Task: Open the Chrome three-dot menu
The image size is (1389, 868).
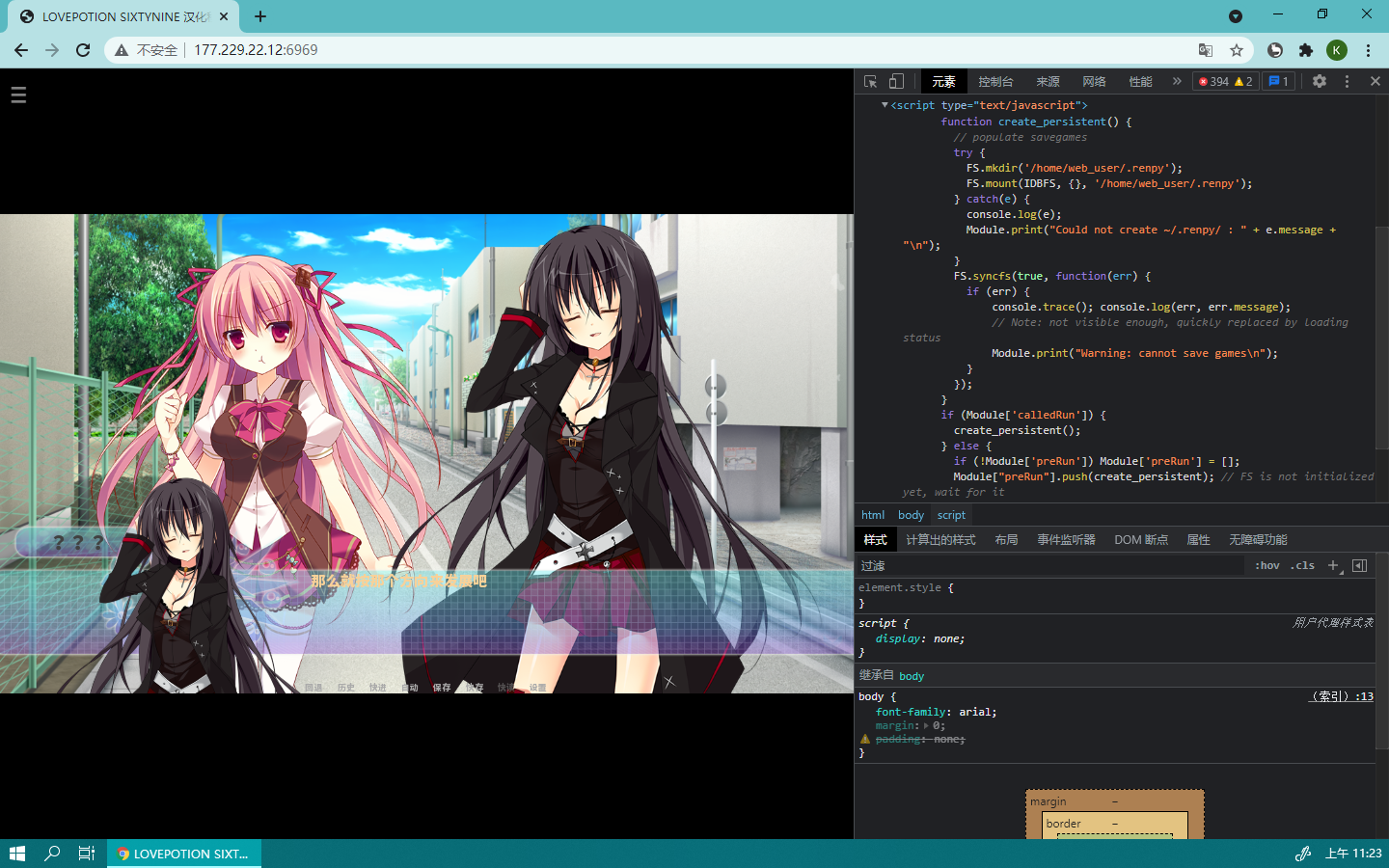Action: coord(1368,50)
